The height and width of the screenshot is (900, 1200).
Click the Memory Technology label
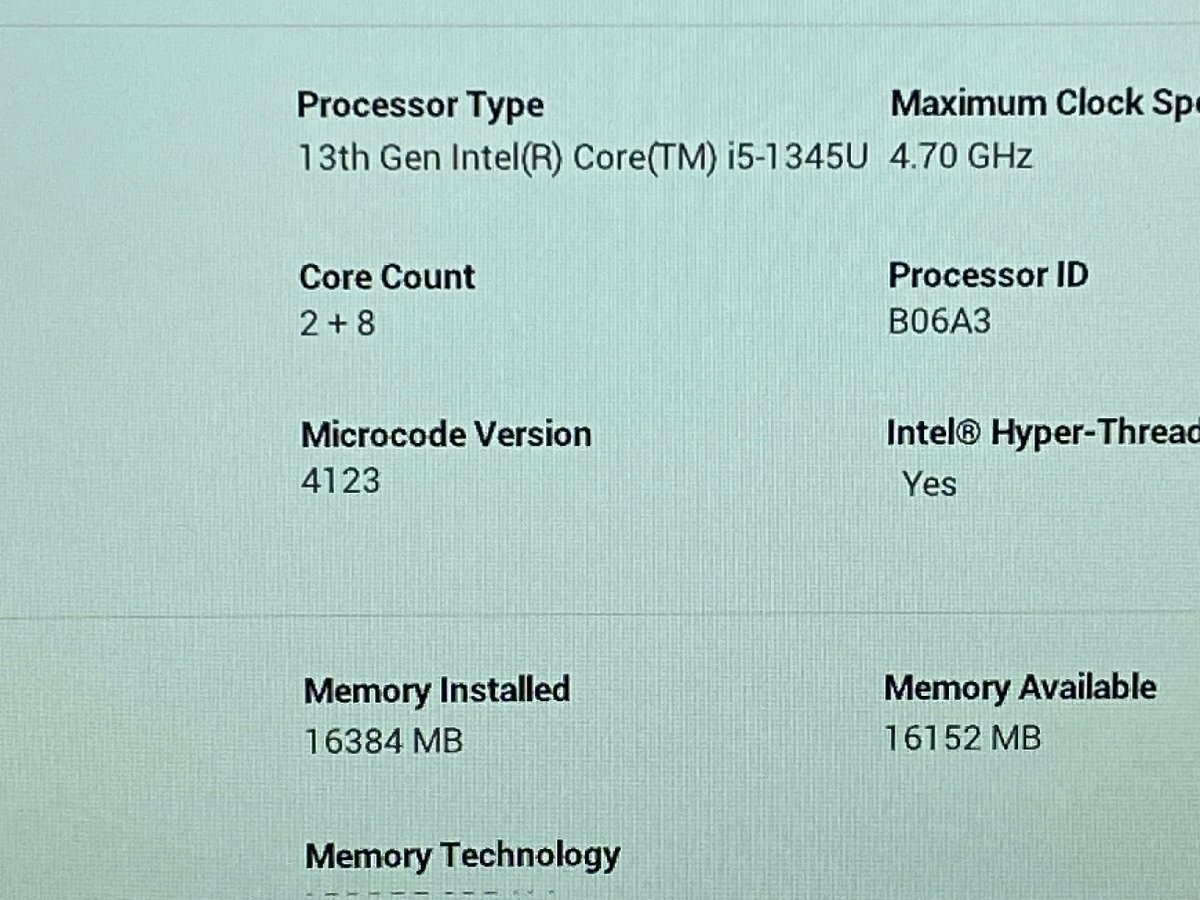pyautogui.click(x=462, y=856)
